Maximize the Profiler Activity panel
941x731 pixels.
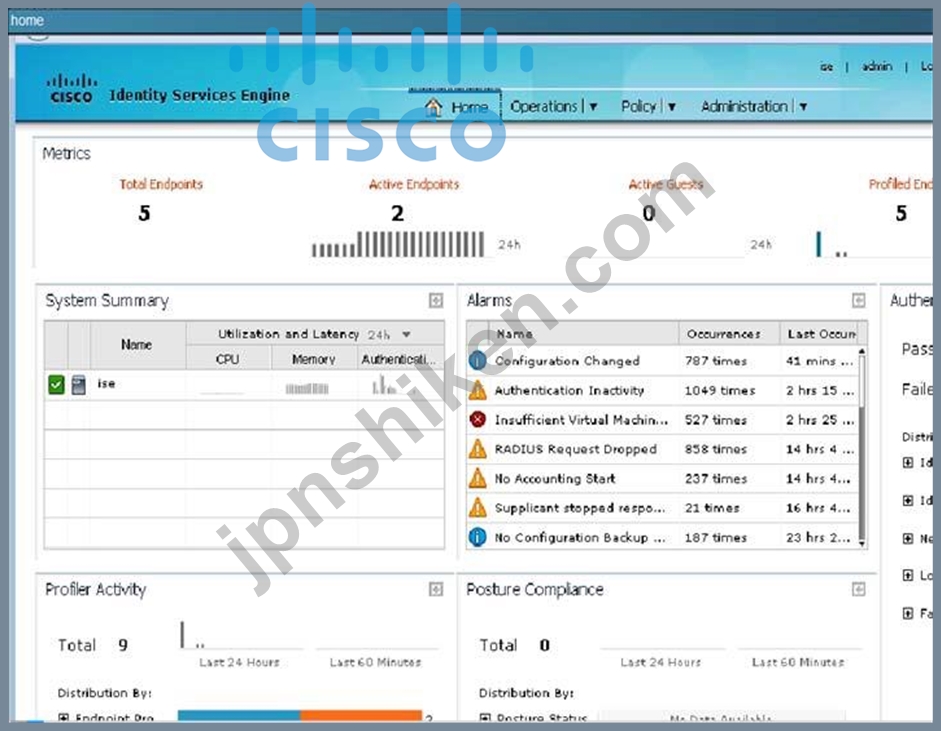436,589
